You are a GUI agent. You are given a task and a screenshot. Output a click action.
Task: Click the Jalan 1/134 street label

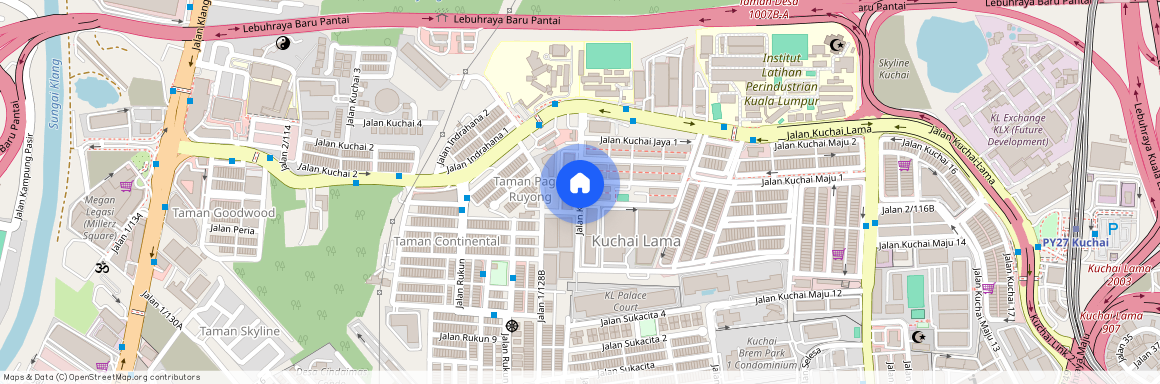[x=127, y=232]
